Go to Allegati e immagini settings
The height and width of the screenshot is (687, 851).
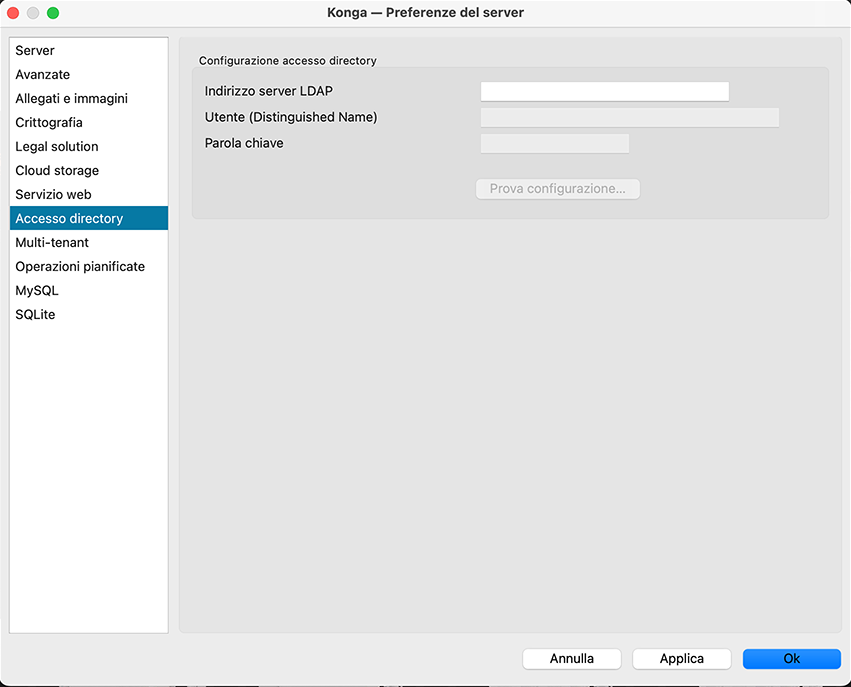71,99
